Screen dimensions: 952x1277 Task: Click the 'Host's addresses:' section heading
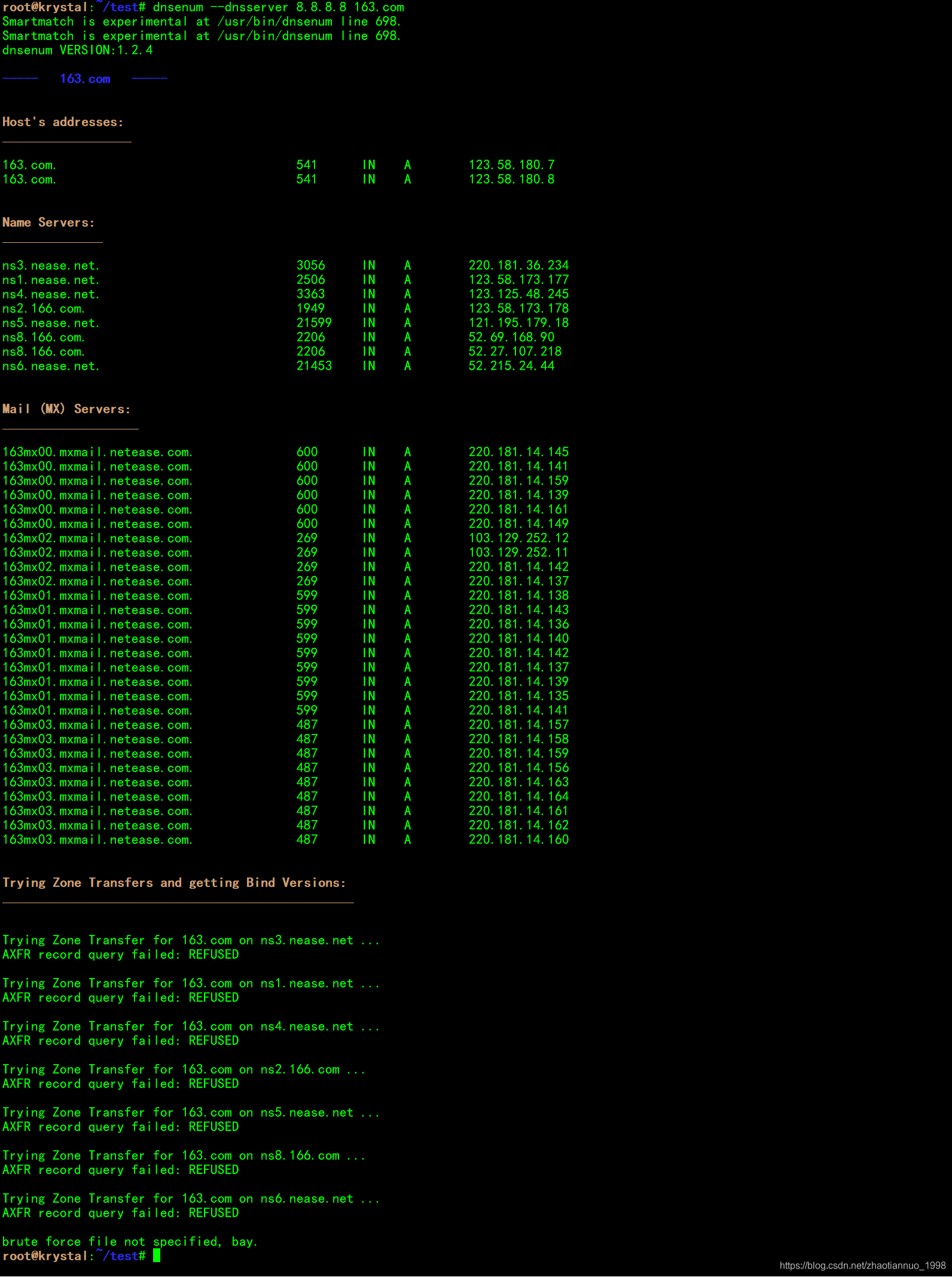[x=63, y=122]
